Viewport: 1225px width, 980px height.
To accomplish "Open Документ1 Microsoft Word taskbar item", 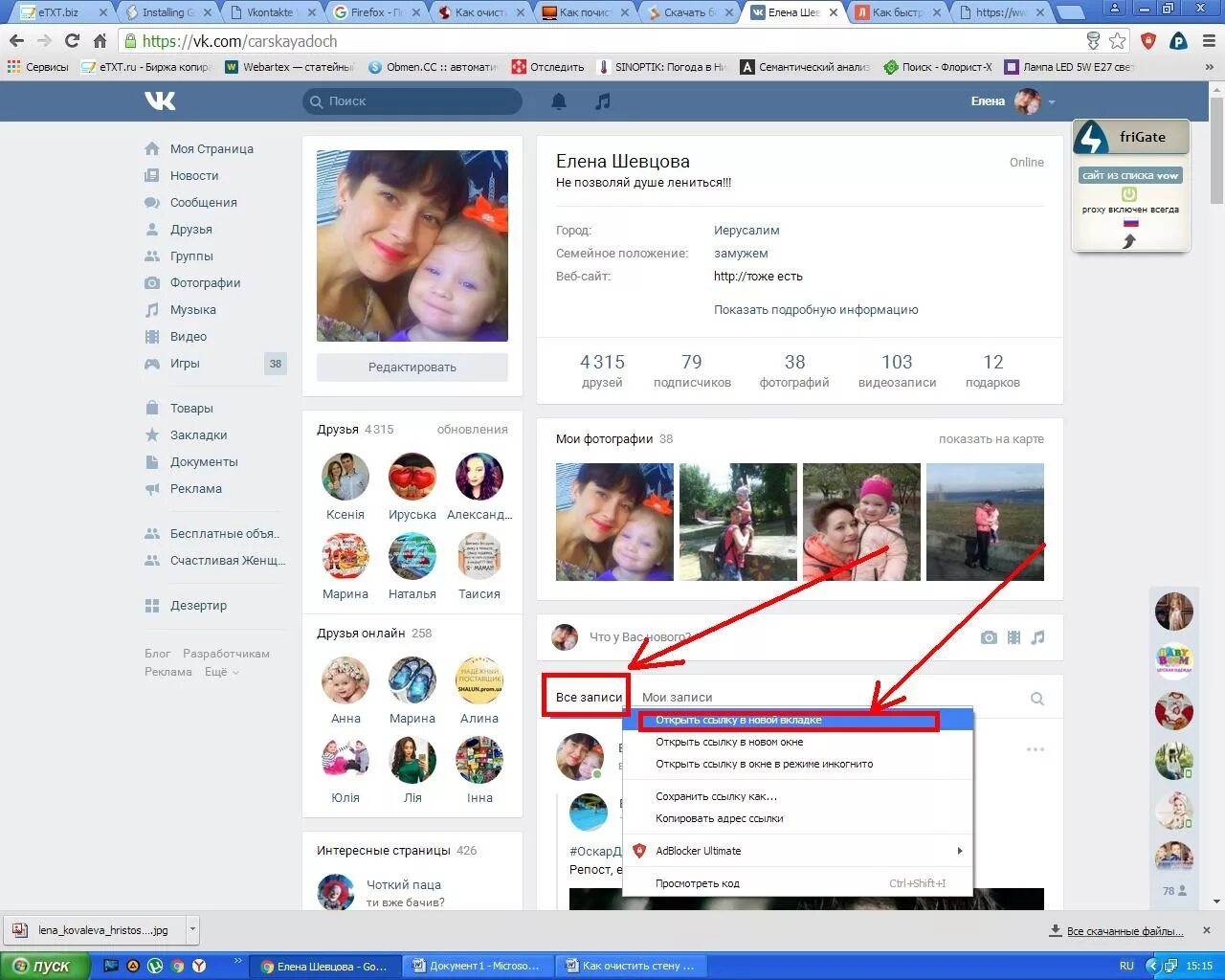I will [x=476, y=966].
